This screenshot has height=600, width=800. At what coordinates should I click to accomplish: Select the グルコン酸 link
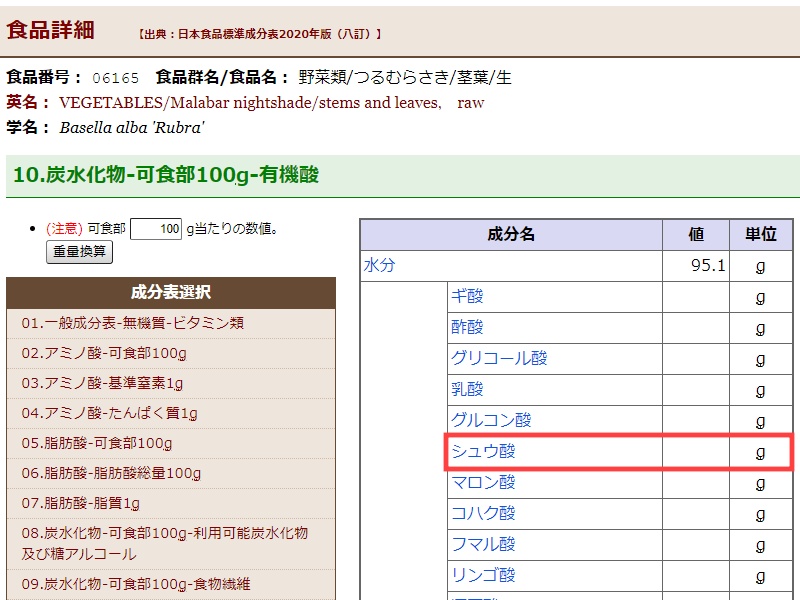pyautogui.click(x=491, y=421)
